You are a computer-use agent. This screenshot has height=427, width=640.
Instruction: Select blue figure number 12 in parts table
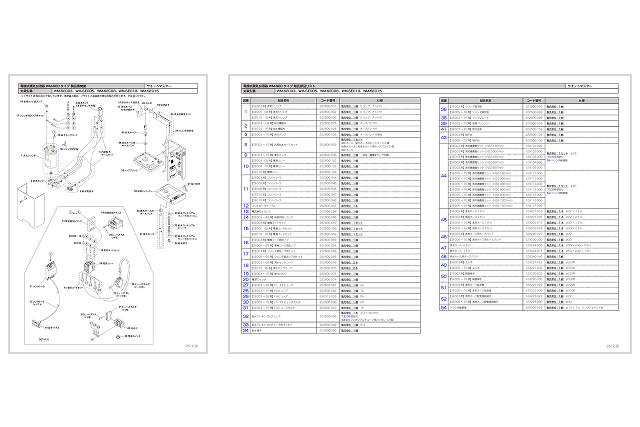click(246, 206)
